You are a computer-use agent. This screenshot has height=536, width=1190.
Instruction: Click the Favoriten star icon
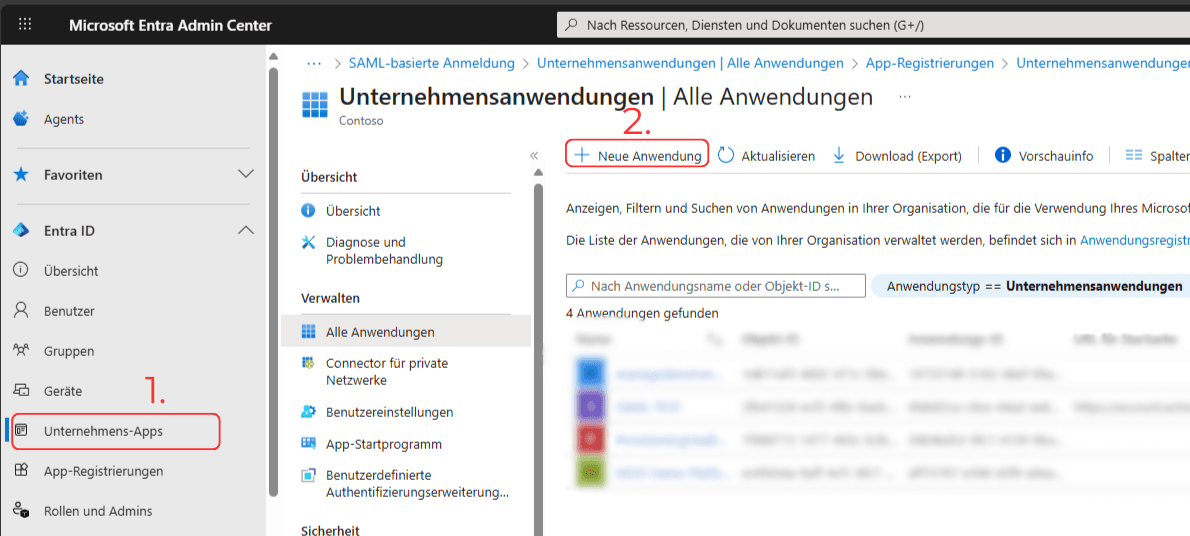click(x=21, y=175)
